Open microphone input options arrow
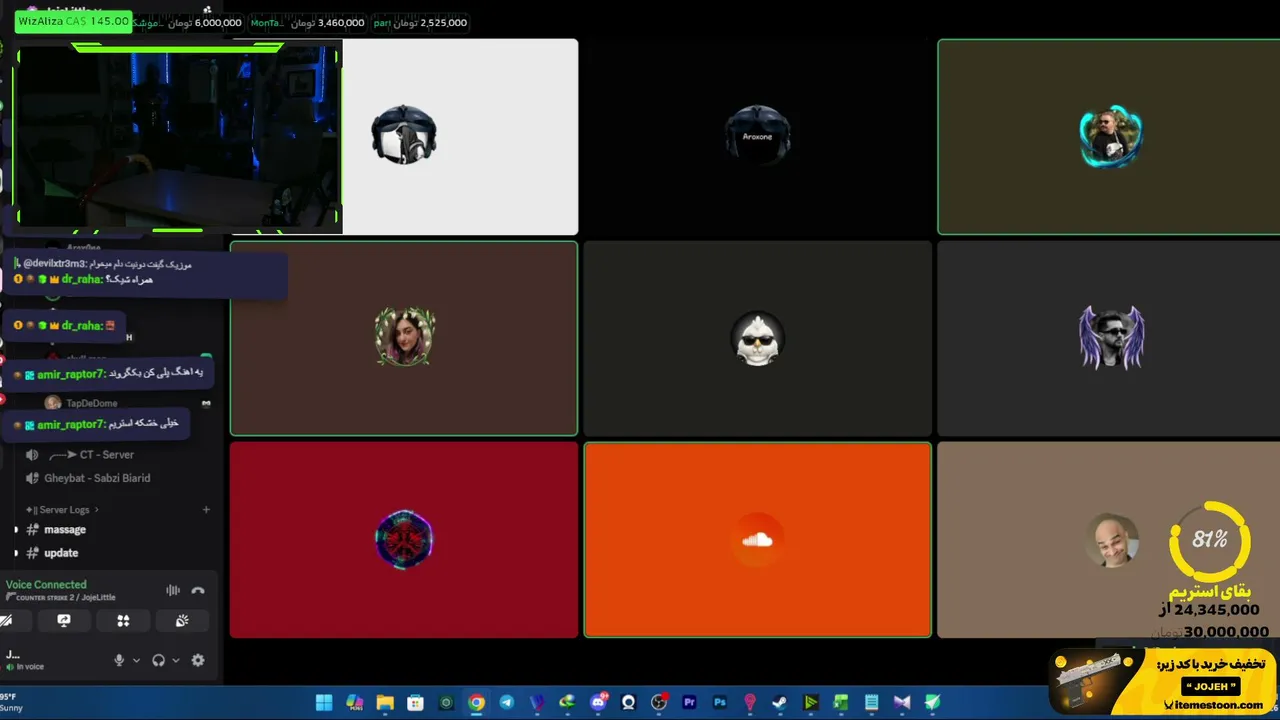Image resolution: width=1280 pixels, height=720 pixels. coord(136,660)
